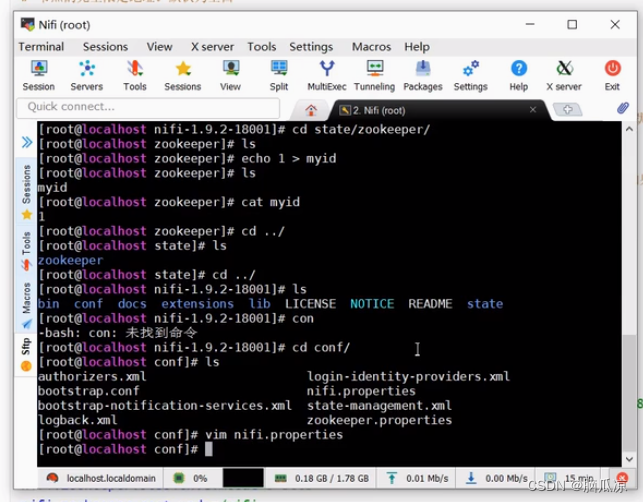Click the Quick connect input field
The width and height of the screenshot is (643, 502).
point(148,107)
